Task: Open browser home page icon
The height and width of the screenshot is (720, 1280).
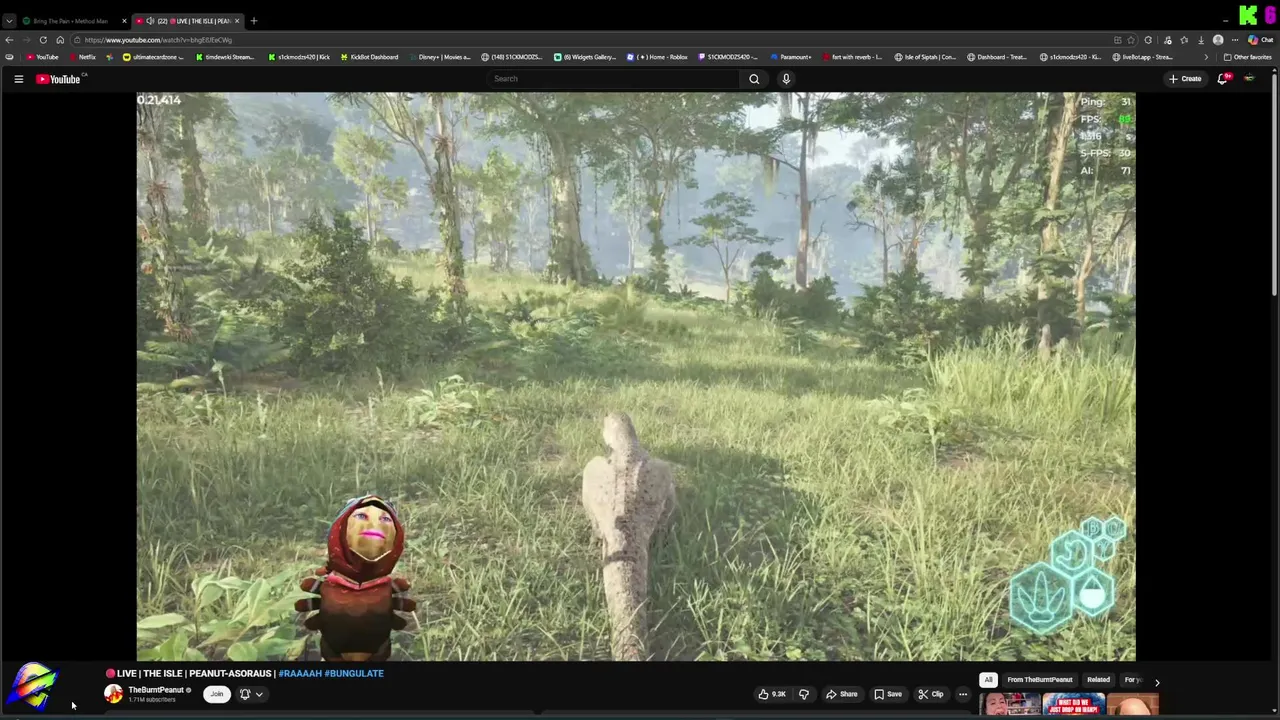Action: coord(60,40)
